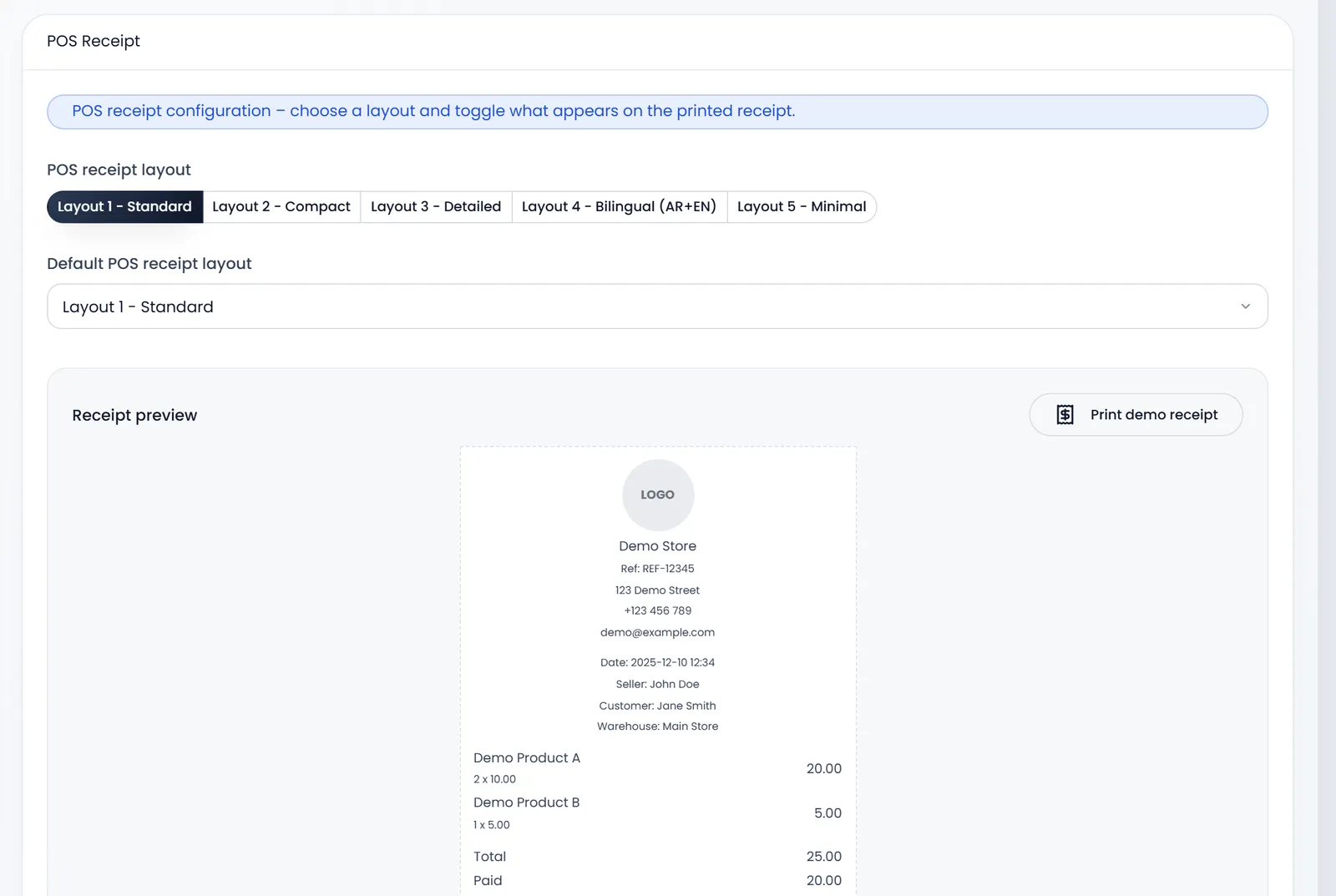Screen dimensions: 1336x896
Task: Click the 1 x 5.00 quantity line
Action: [492, 825]
